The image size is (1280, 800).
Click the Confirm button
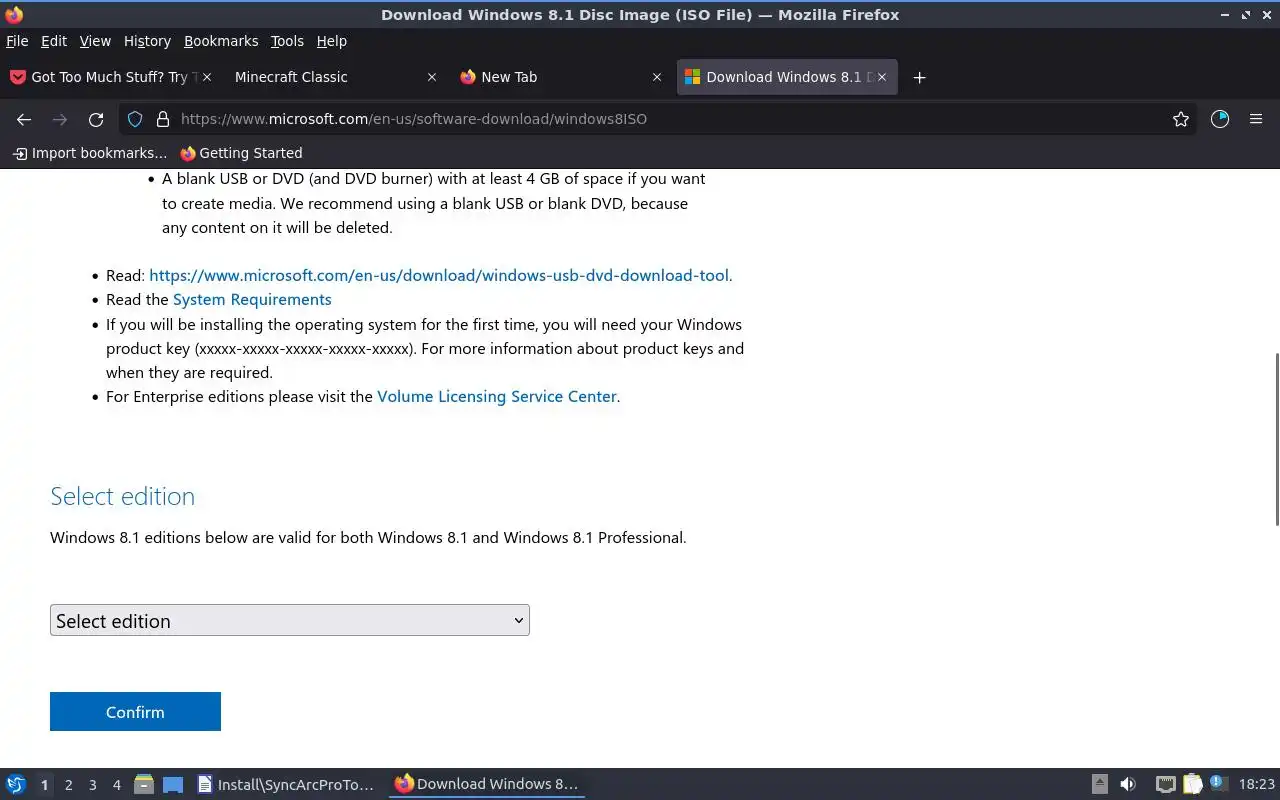(x=135, y=712)
